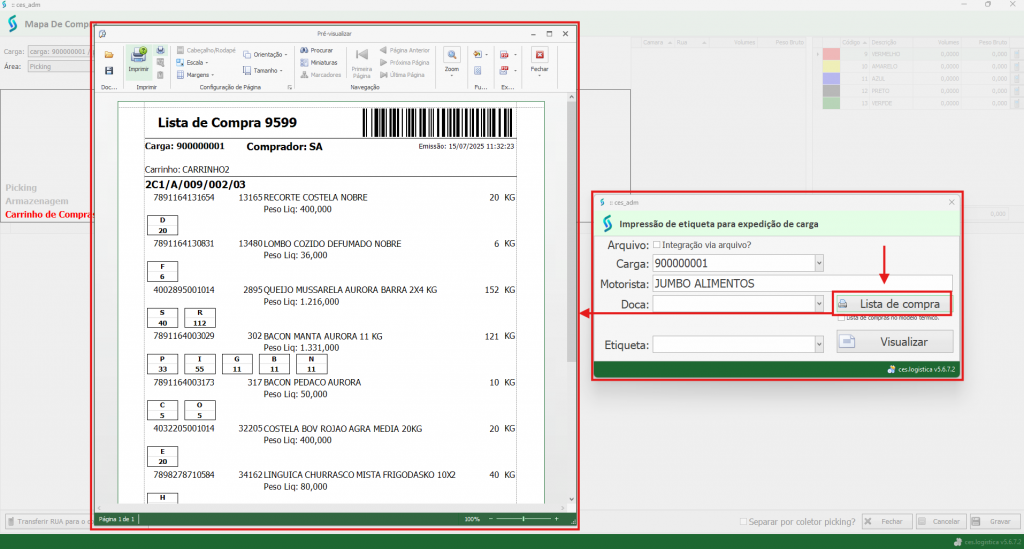
Task: Click the zoom in plus in status bar
Action: (556, 519)
